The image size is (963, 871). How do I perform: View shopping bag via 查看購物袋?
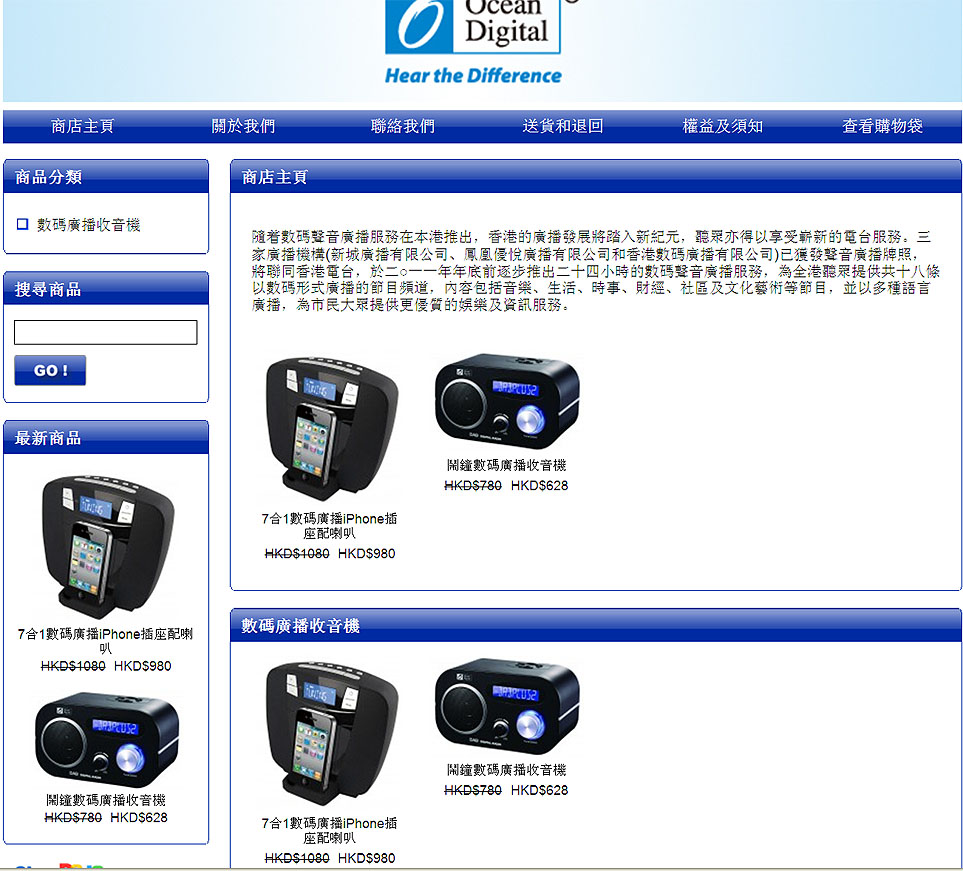882,126
